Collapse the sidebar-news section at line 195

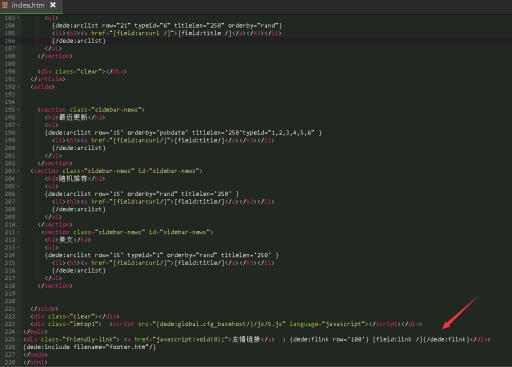point(18,110)
